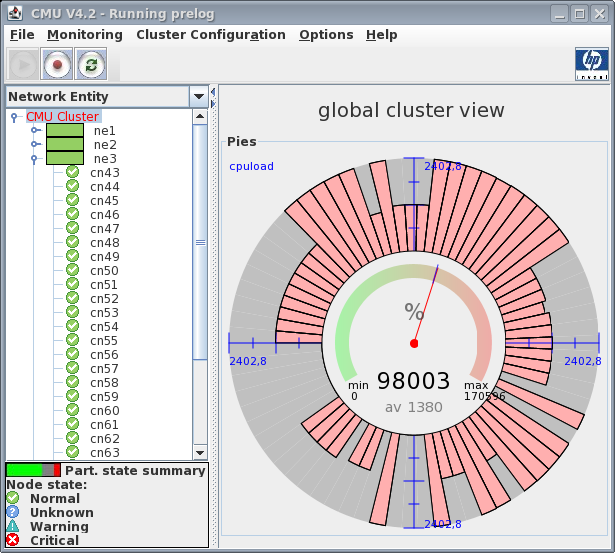
Task: Click the Warning triangle legend icon
Action: pos(13,526)
